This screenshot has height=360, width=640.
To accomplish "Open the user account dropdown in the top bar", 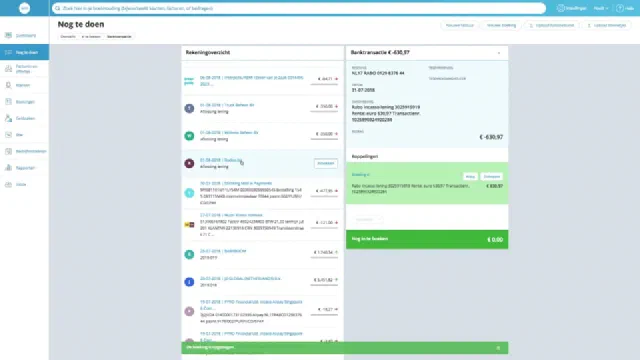I will 600,8.
